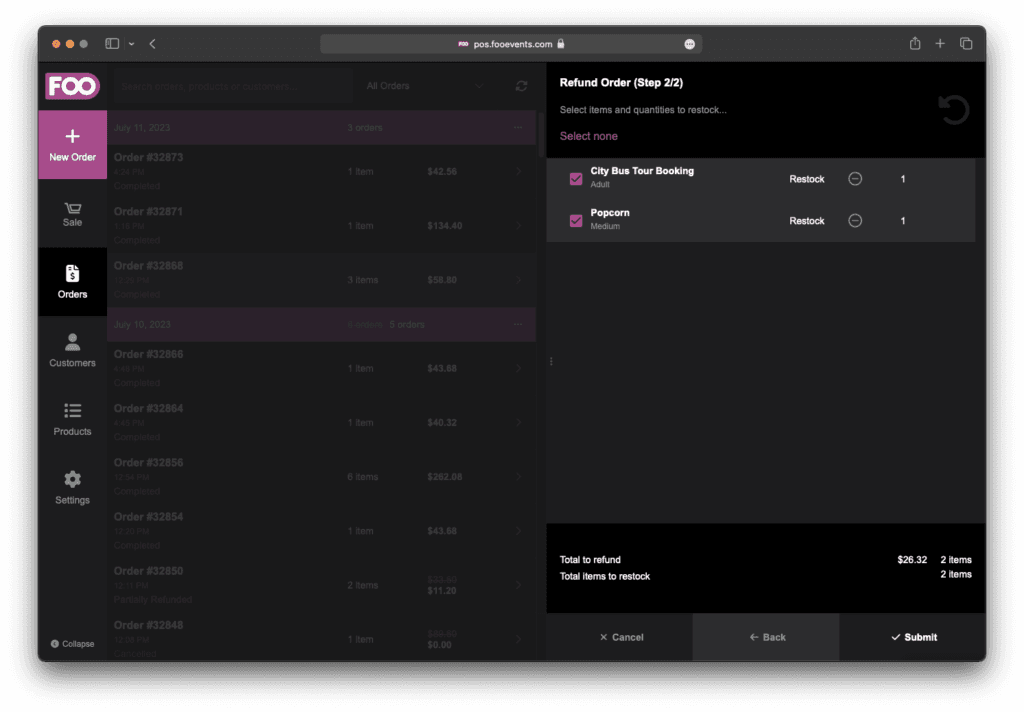This screenshot has height=712, width=1024.
Task: Open the Products list section
Action: coord(72,419)
